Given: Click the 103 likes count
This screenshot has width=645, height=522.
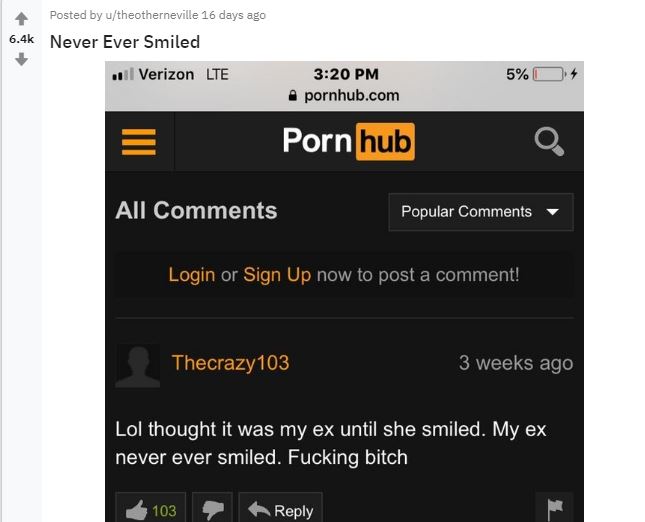Looking at the screenshot, I should (164, 511).
